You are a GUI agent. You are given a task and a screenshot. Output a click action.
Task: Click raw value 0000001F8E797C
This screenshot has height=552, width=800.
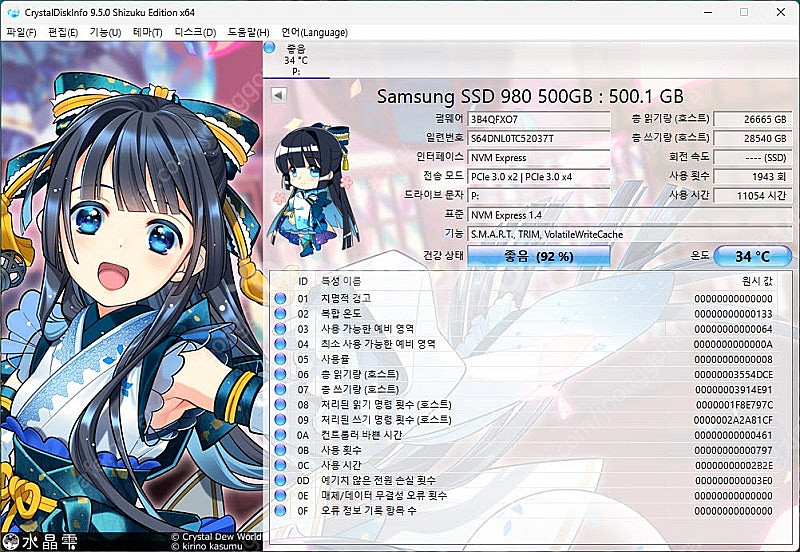point(734,405)
